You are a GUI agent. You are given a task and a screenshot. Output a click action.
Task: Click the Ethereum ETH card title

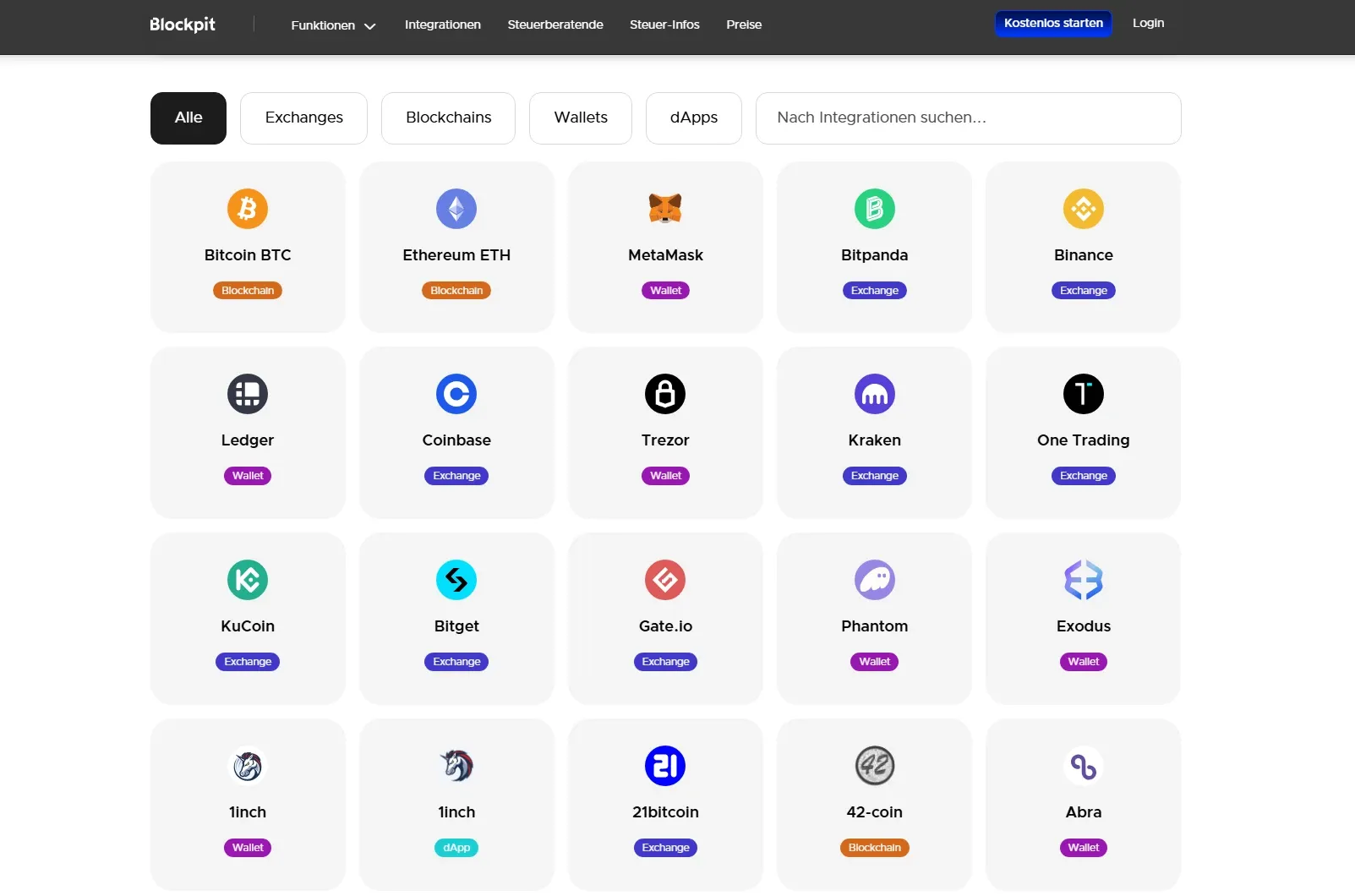pyautogui.click(x=456, y=255)
